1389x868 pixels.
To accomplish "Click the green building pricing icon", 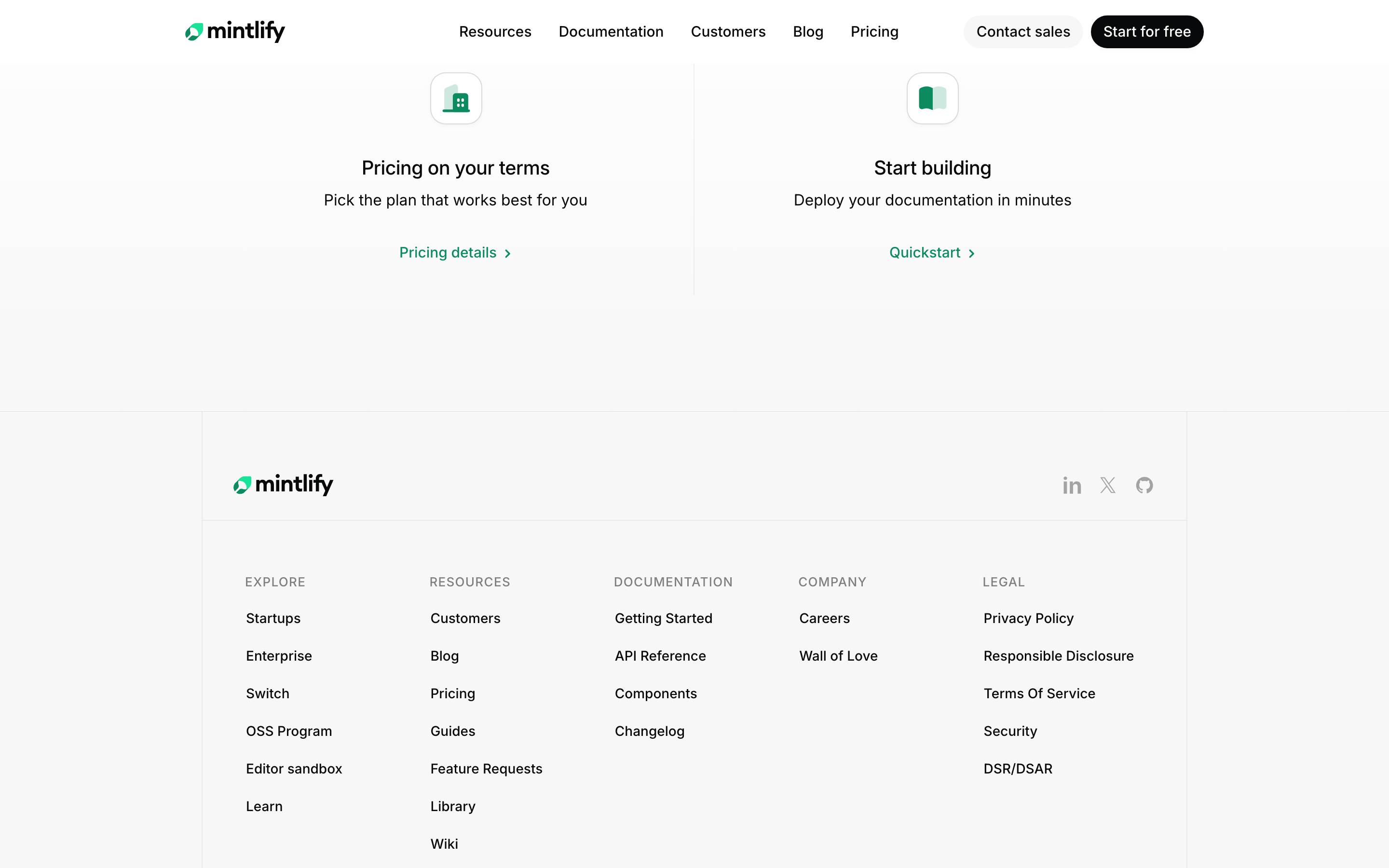I will click(456, 98).
